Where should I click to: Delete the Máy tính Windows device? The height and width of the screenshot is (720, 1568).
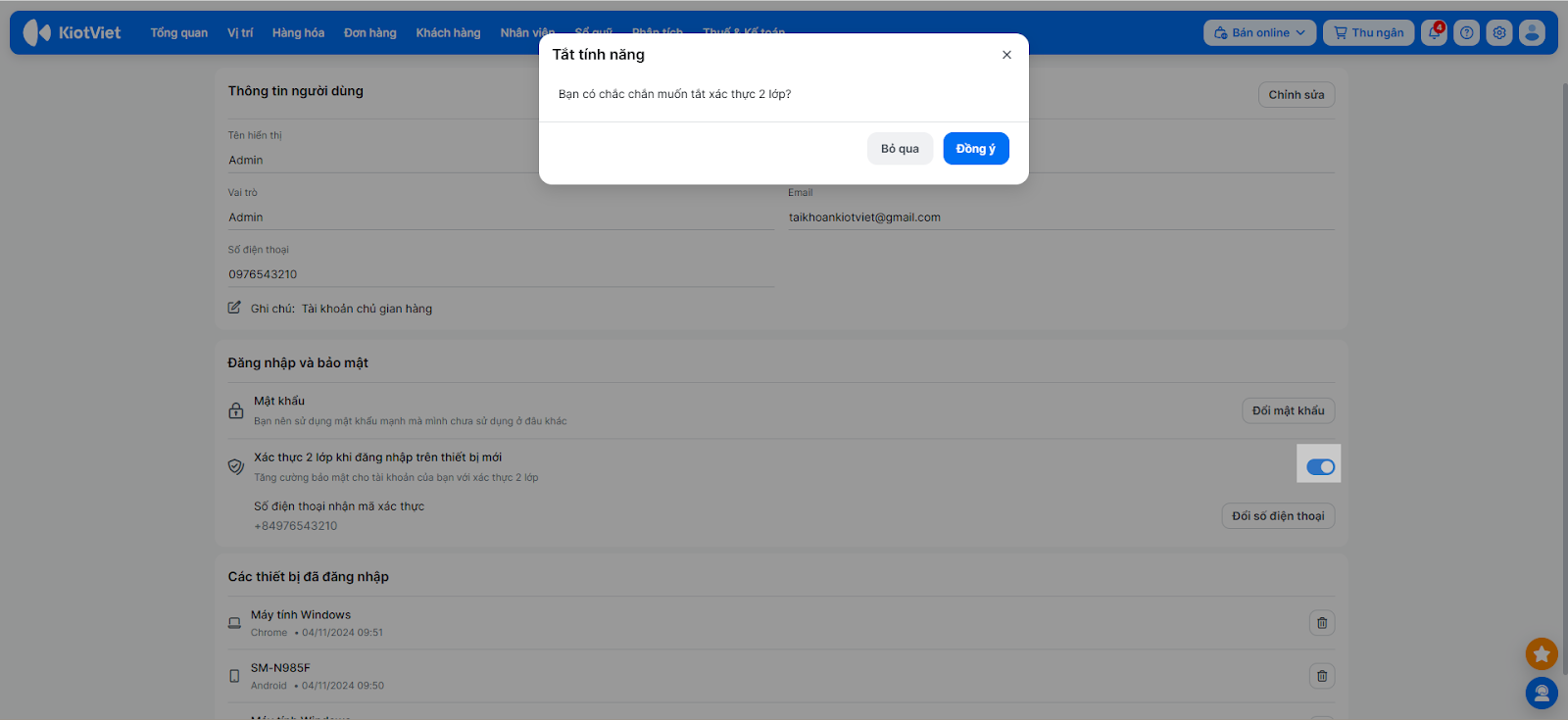click(1322, 623)
